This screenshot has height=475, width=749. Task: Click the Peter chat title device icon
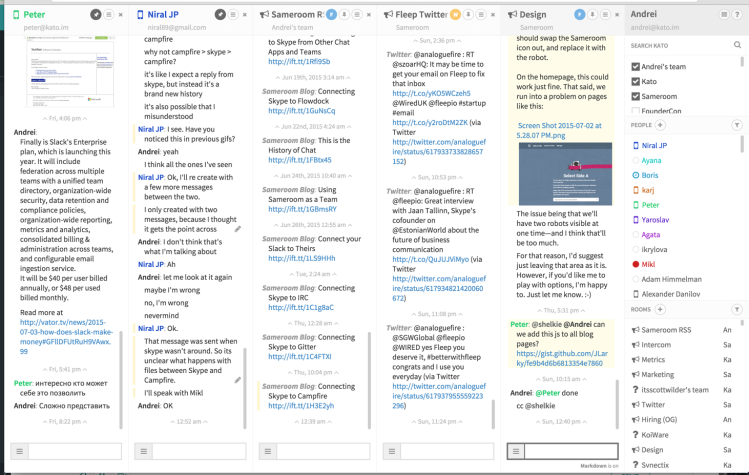[16, 15]
